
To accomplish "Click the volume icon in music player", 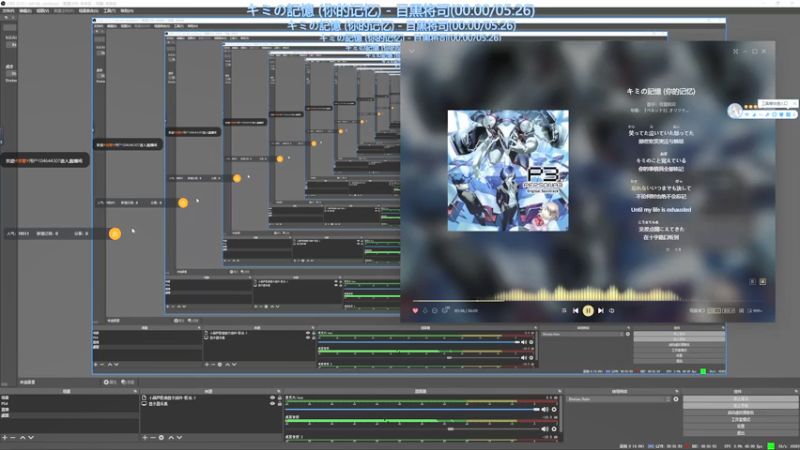I will (x=612, y=310).
